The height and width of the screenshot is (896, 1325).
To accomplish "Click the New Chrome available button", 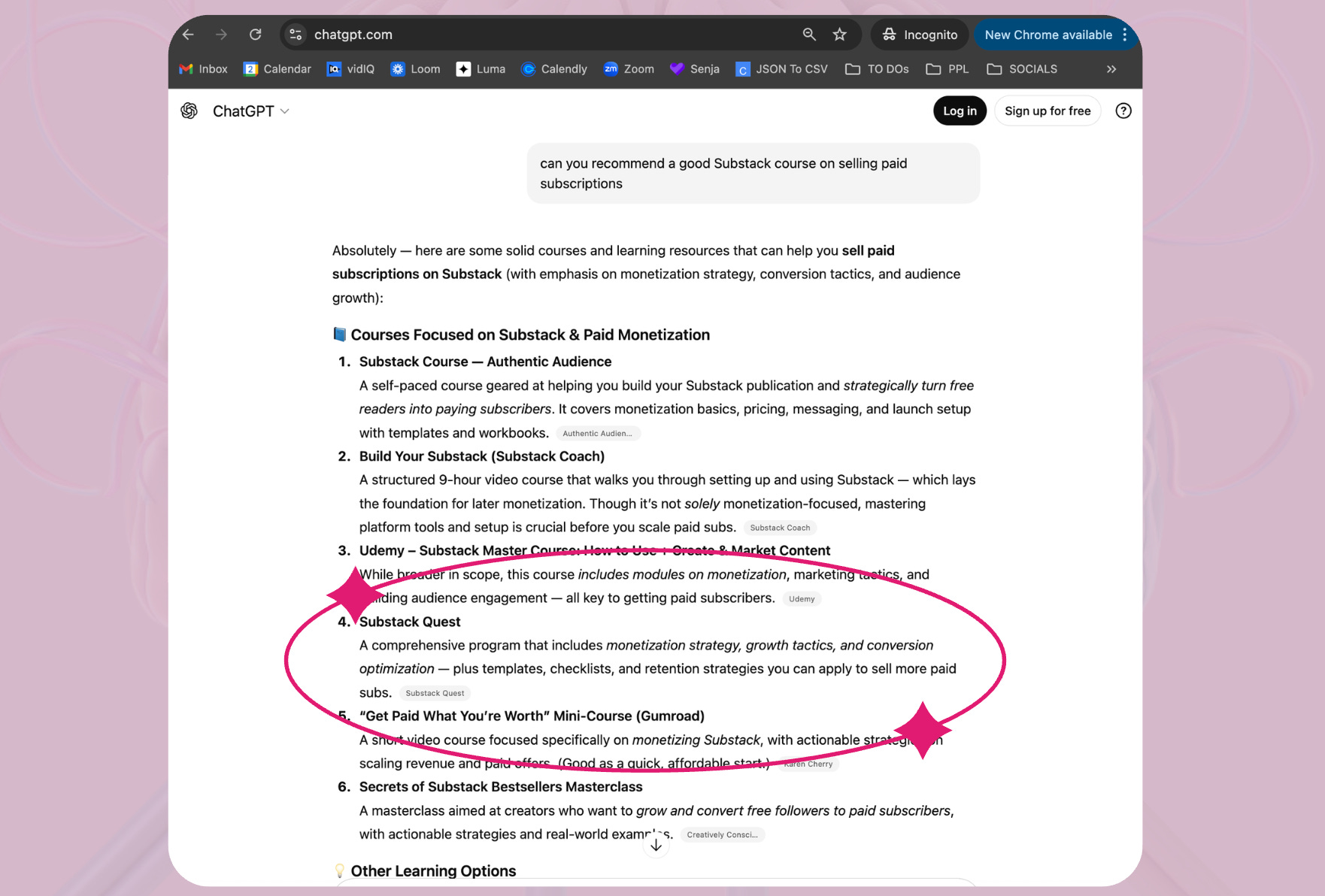I will point(1048,35).
